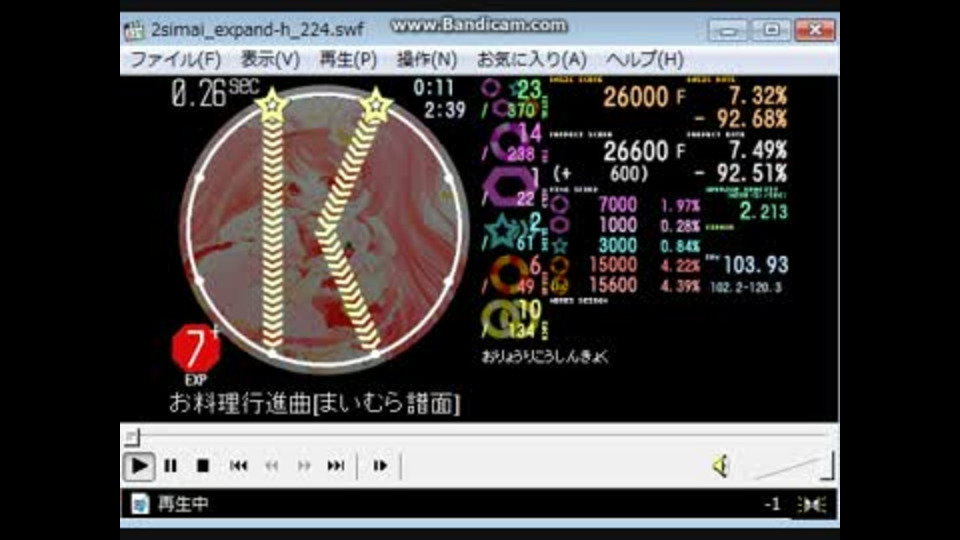This screenshot has width=960, height=540.
Task: Click the 7.49% rate text
Action: pyautogui.click(x=757, y=150)
